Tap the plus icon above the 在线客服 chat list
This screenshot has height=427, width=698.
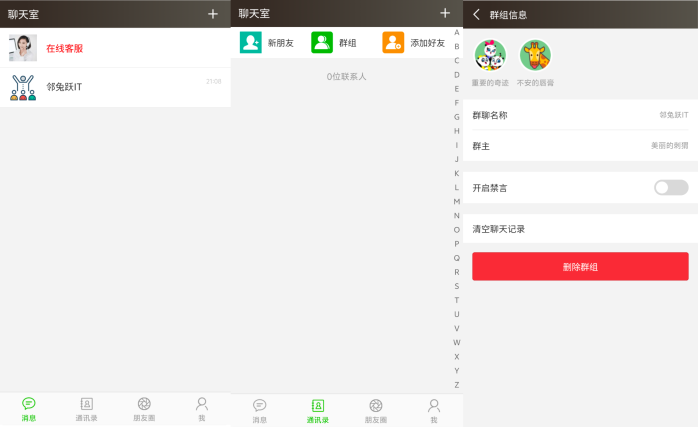212,14
